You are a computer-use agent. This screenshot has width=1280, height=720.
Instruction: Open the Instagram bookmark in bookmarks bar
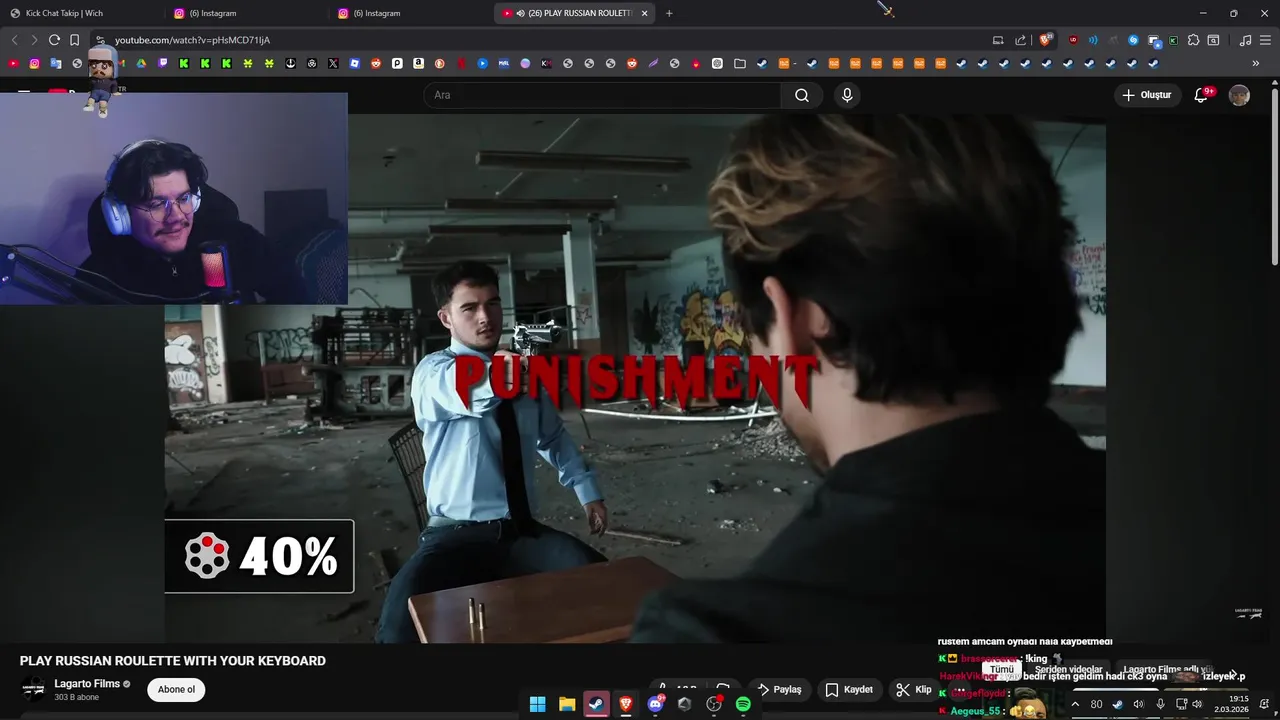34,63
